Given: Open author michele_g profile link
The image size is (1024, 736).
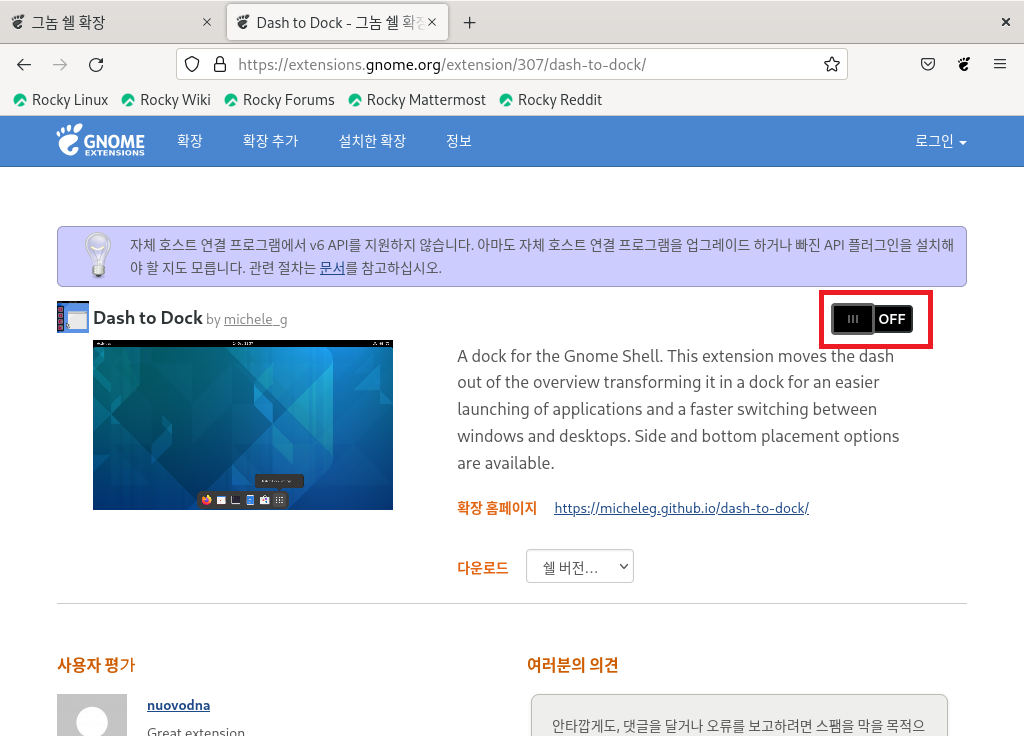Looking at the screenshot, I should [255, 319].
